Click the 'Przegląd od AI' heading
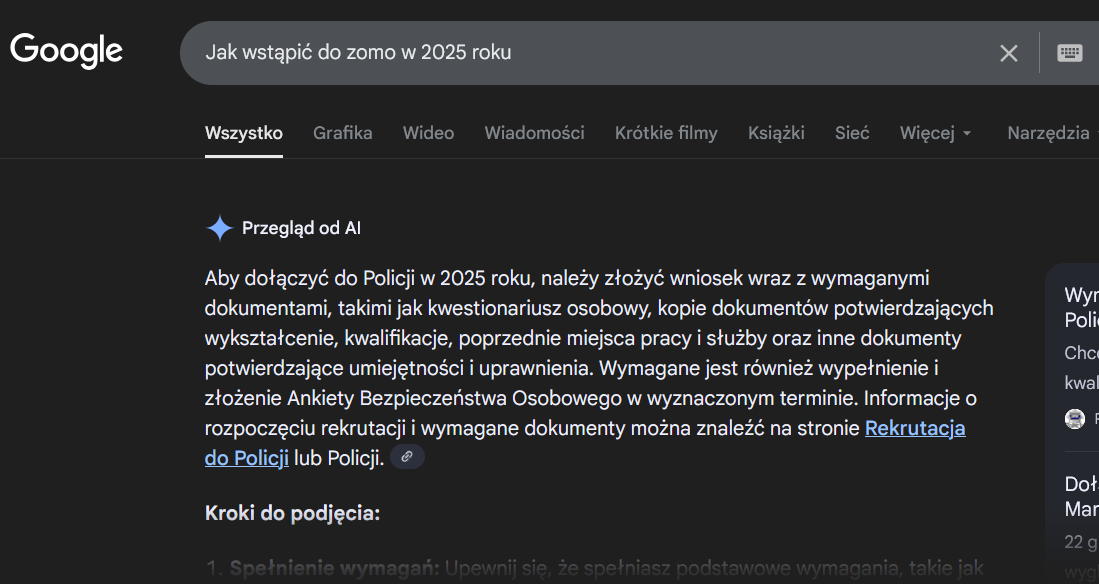The height and width of the screenshot is (584, 1099). coord(301,228)
